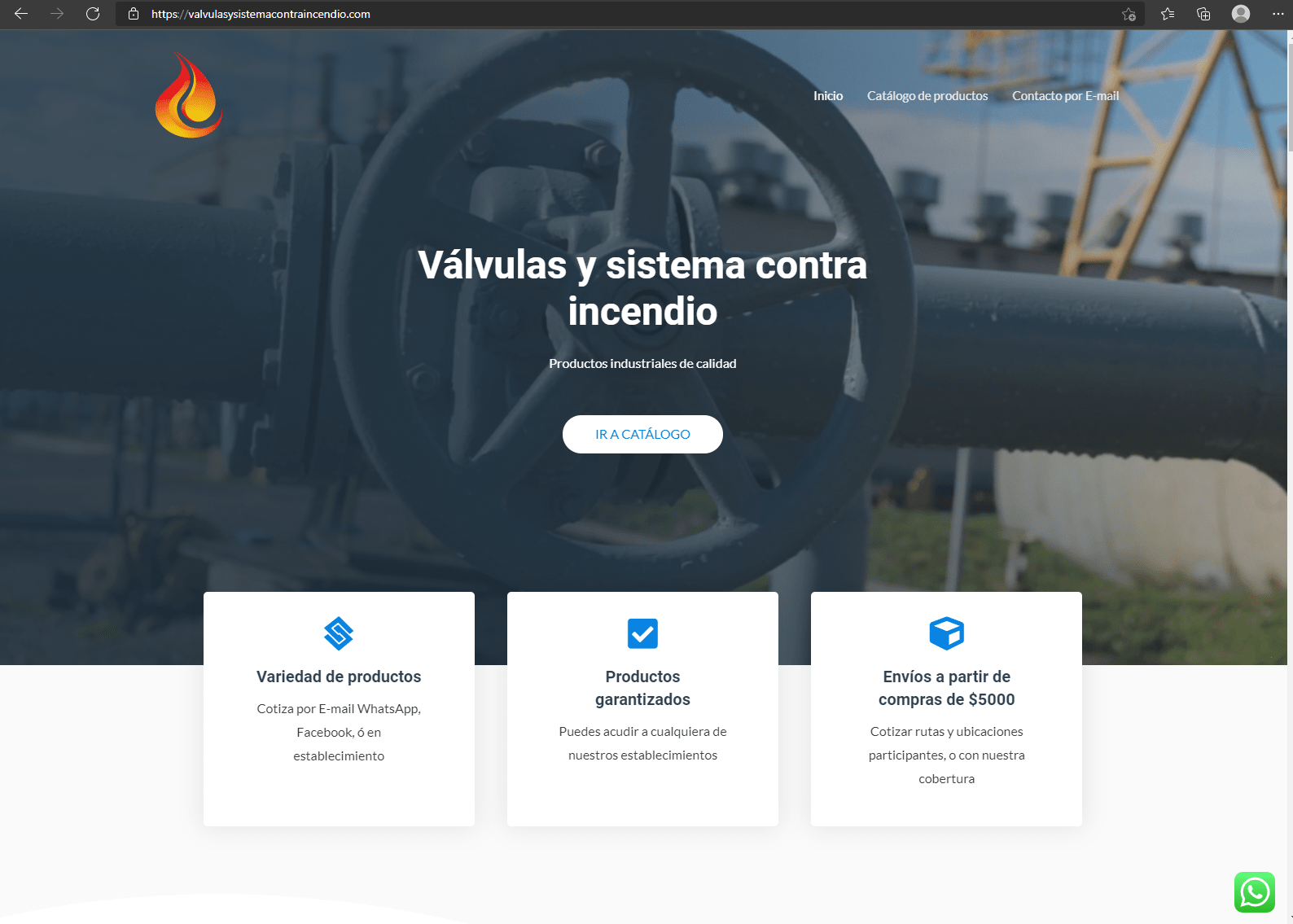Screen dimensions: 1293x924
Task: Open the WhatsApp chat floating icon
Action: click(1254, 892)
